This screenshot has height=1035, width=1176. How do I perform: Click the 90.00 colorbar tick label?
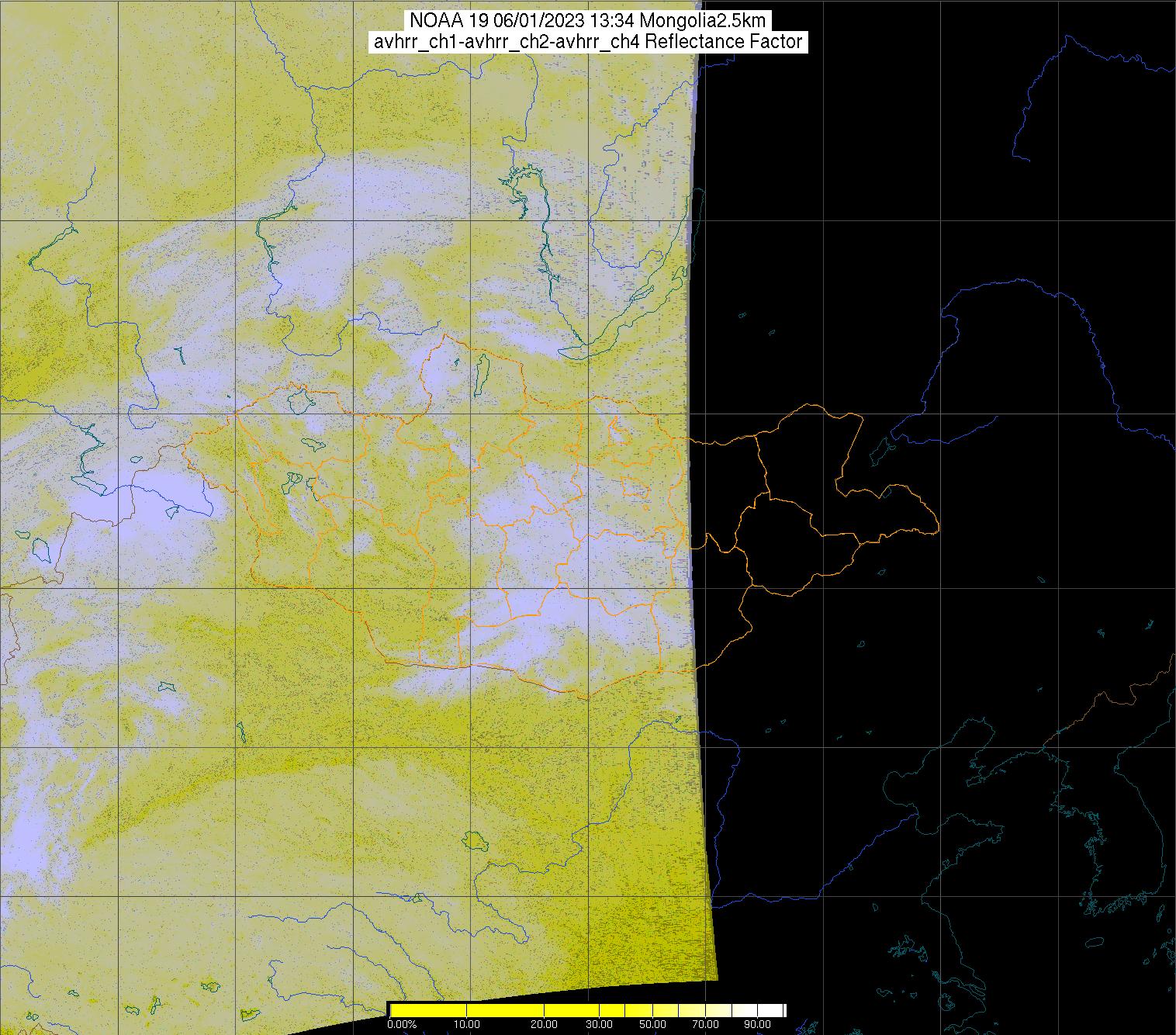758,1025
